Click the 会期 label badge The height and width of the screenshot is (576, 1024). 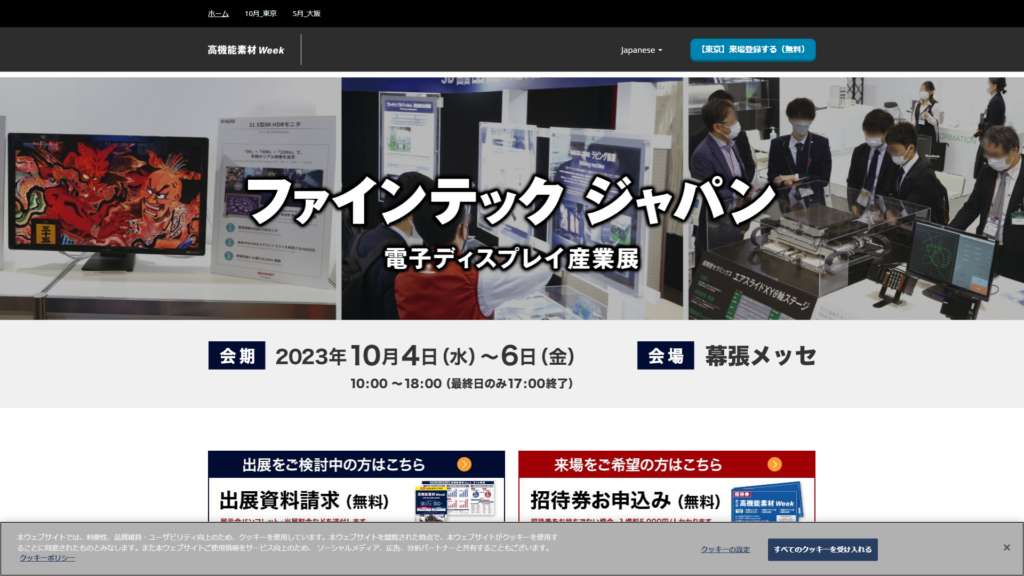(236, 356)
